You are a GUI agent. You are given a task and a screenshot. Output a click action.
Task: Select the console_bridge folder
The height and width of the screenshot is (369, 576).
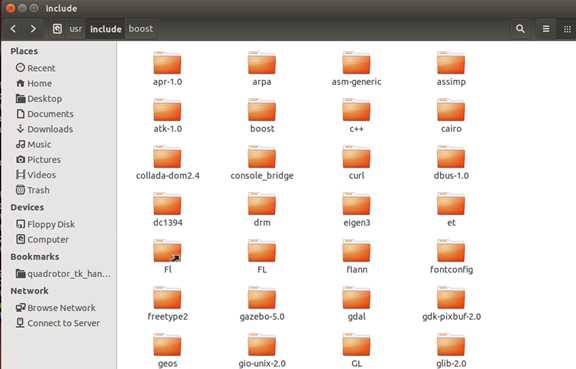click(262, 163)
